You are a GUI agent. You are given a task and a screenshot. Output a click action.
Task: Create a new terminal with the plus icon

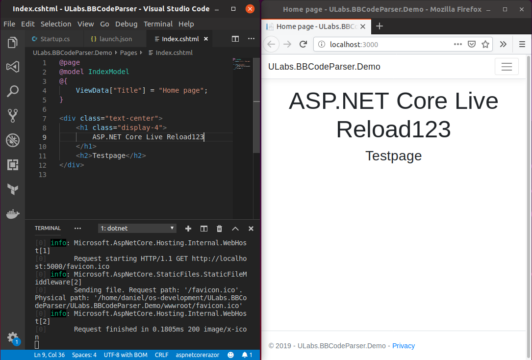[188, 229]
